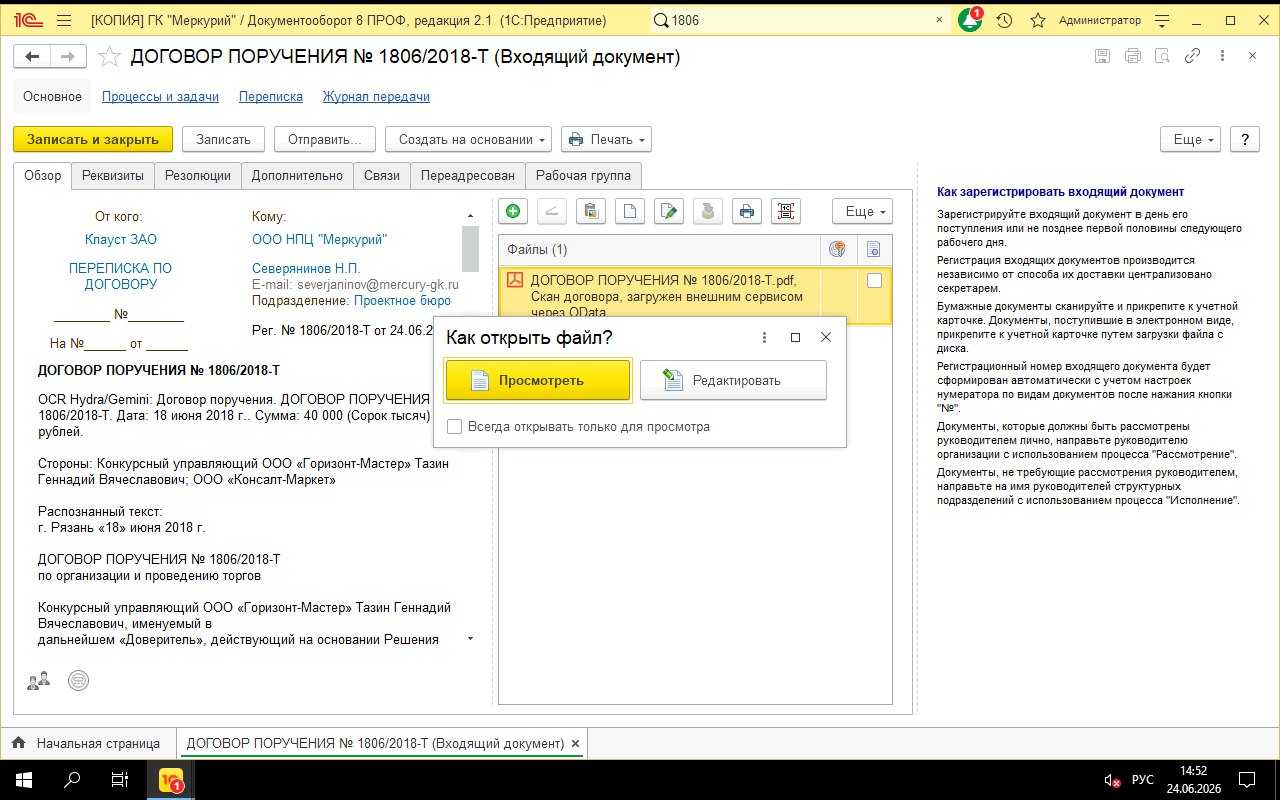Click the save diskette icon in header
Image resolution: width=1280 pixels, height=800 pixels.
[x=1102, y=56]
